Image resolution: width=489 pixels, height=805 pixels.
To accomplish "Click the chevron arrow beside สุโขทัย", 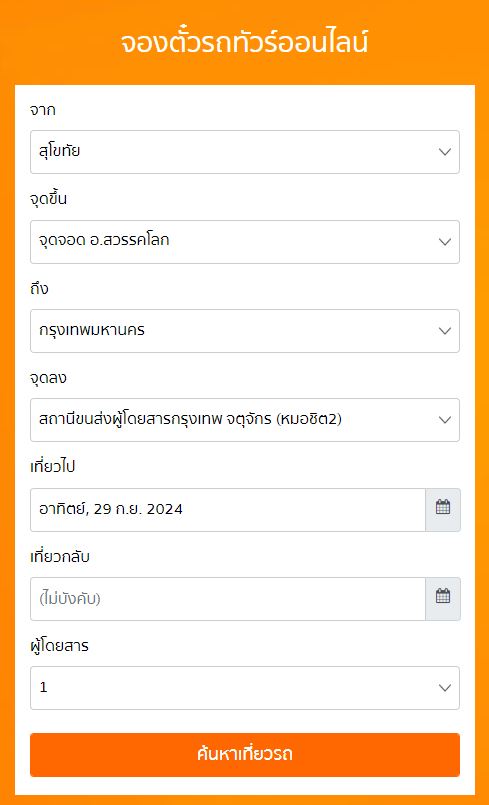I will point(445,152).
